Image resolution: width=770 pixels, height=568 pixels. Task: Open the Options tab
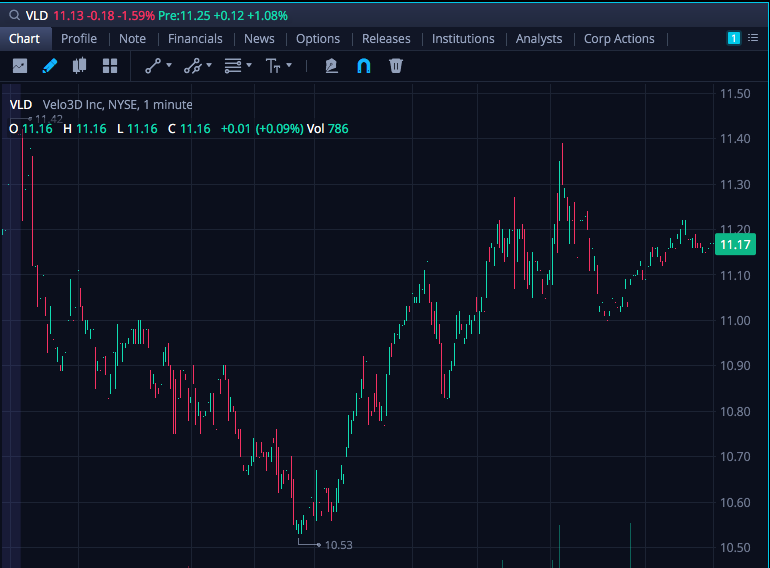[318, 39]
